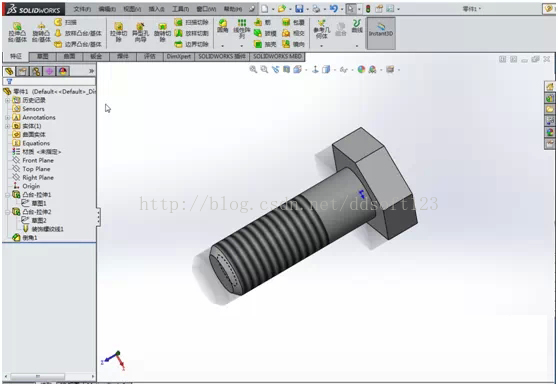Expand the Solid Bodies 实体(1) node
558x386 pixels.
pyautogui.click(x=7, y=126)
